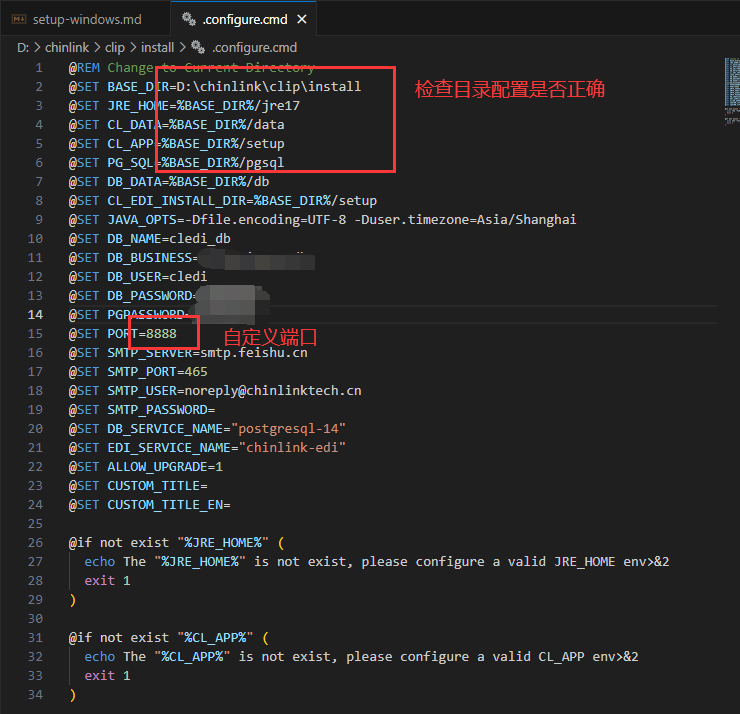Click the Markdown icon on setup-windows.md tab
Screen dimensions: 740x714
coord(17,19)
